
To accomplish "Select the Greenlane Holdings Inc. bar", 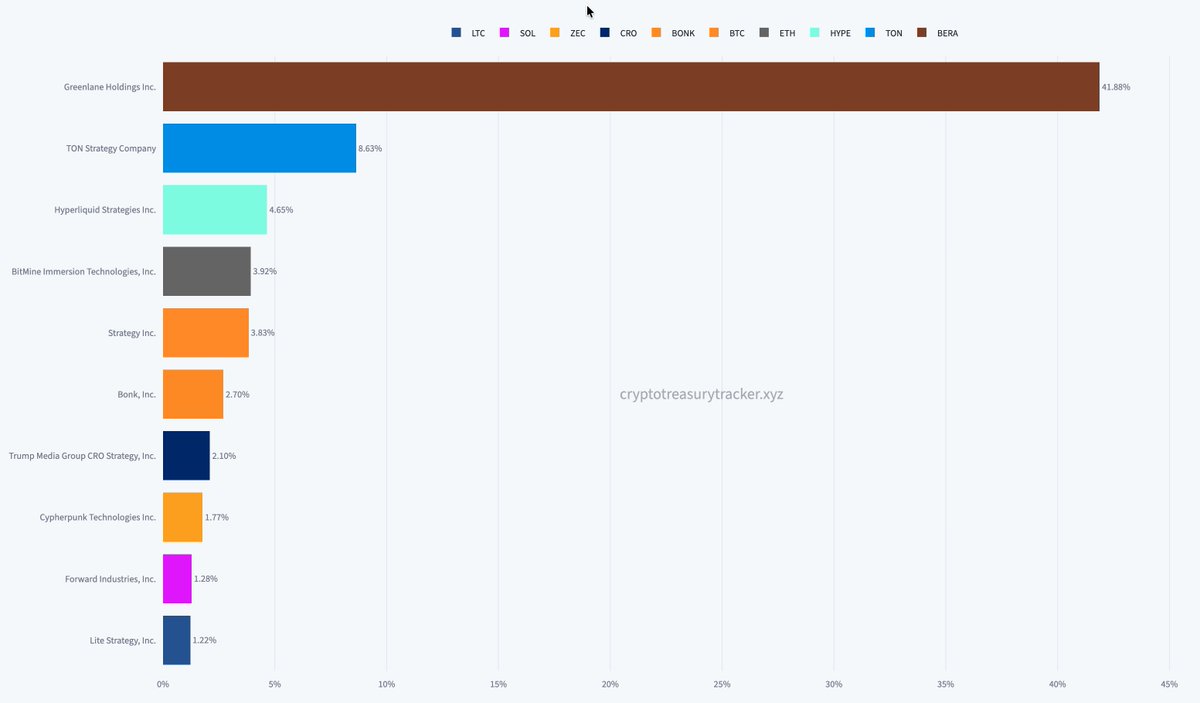I will [x=630, y=87].
